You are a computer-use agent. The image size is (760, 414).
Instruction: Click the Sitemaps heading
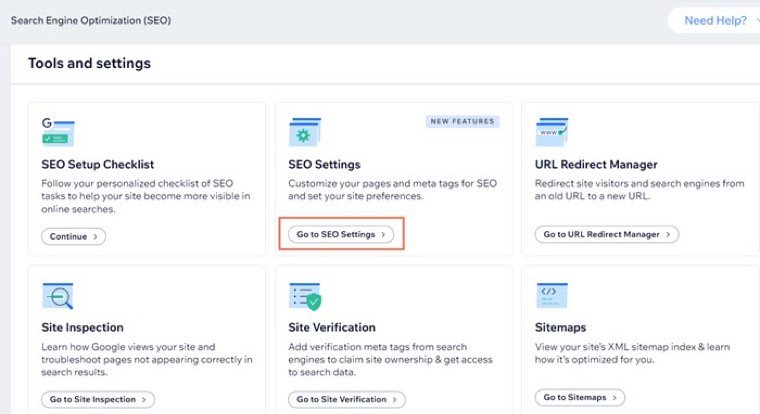point(560,327)
